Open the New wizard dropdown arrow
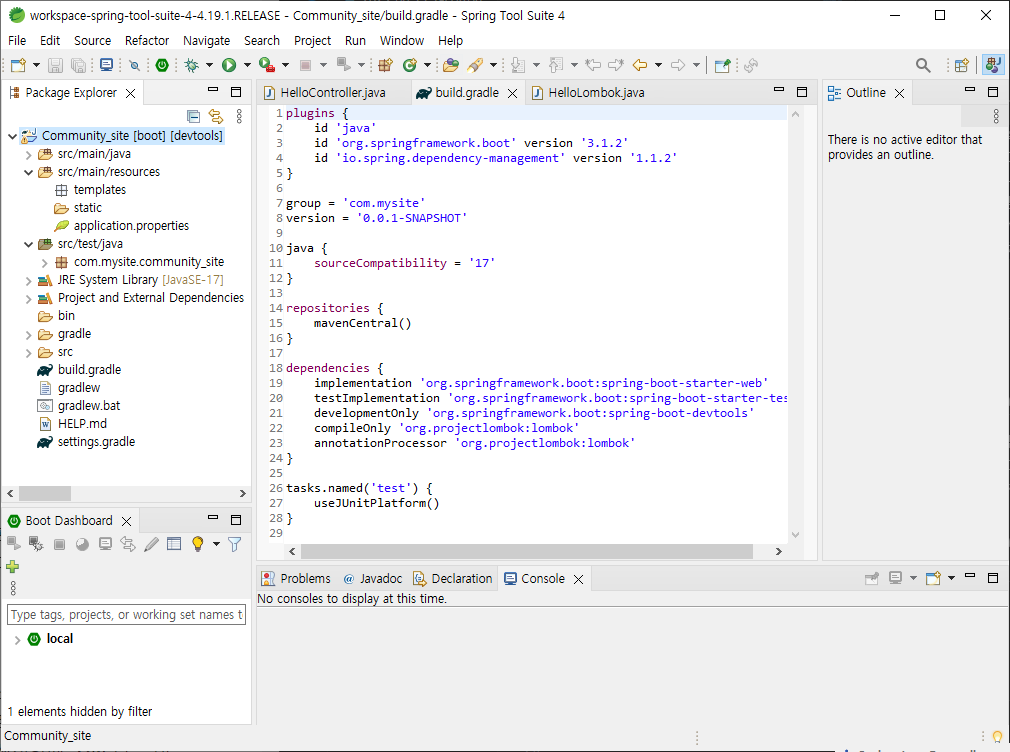The height and width of the screenshot is (752, 1010). [36, 65]
